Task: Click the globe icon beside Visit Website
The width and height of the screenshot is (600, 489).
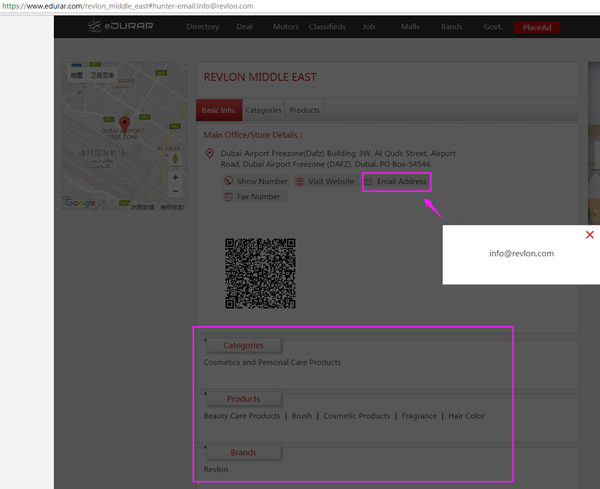Action: (x=300, y=182)
